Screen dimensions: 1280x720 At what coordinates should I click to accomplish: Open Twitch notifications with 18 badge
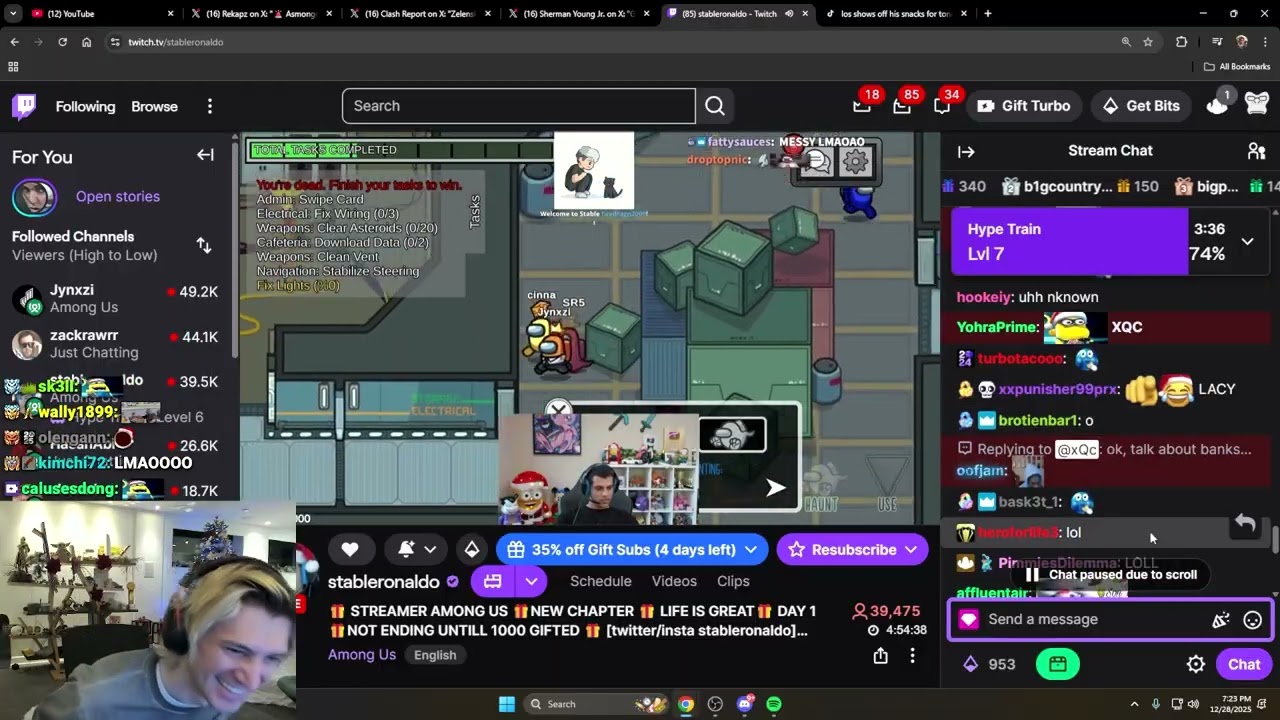(x=862, y=105)
